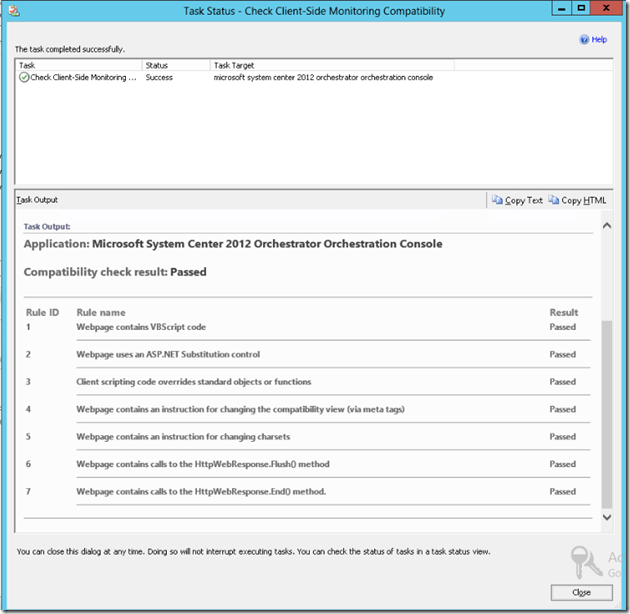Sort by the Task column header
The height and width of the screenshot is (614, 630).
click(78, 65)
